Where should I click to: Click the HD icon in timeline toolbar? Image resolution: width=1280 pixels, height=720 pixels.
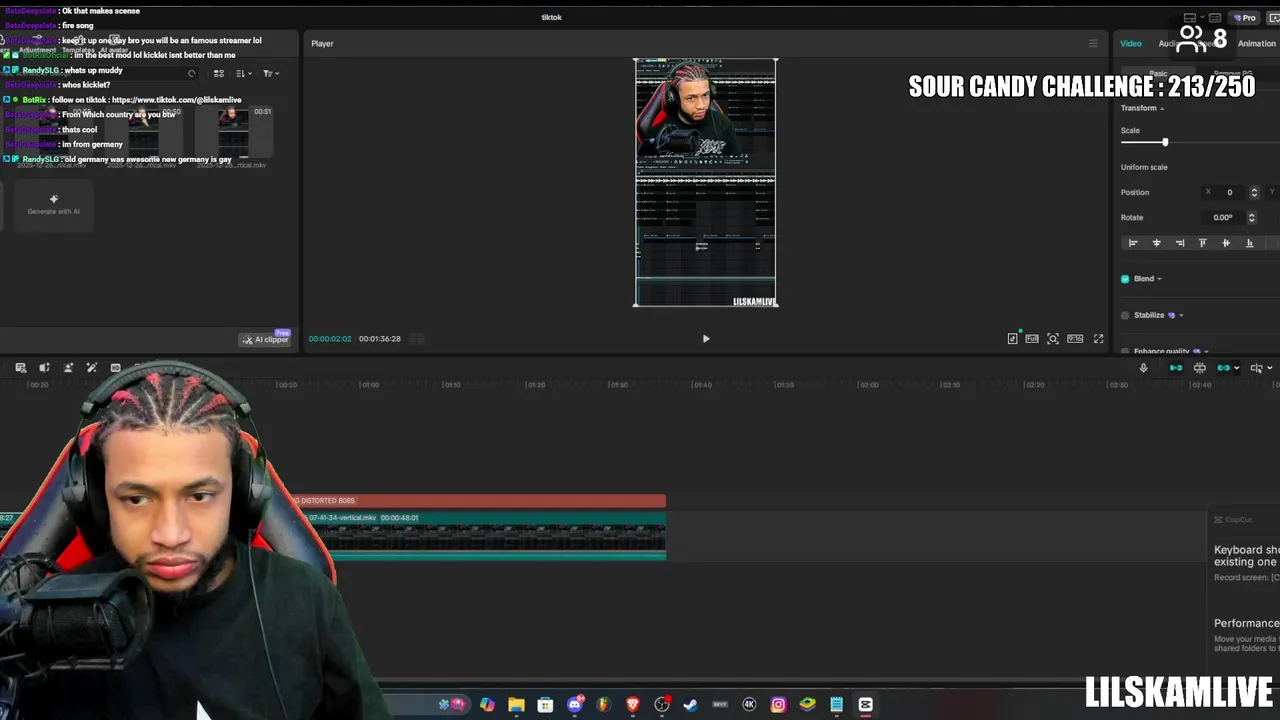[x=115, y=368]
